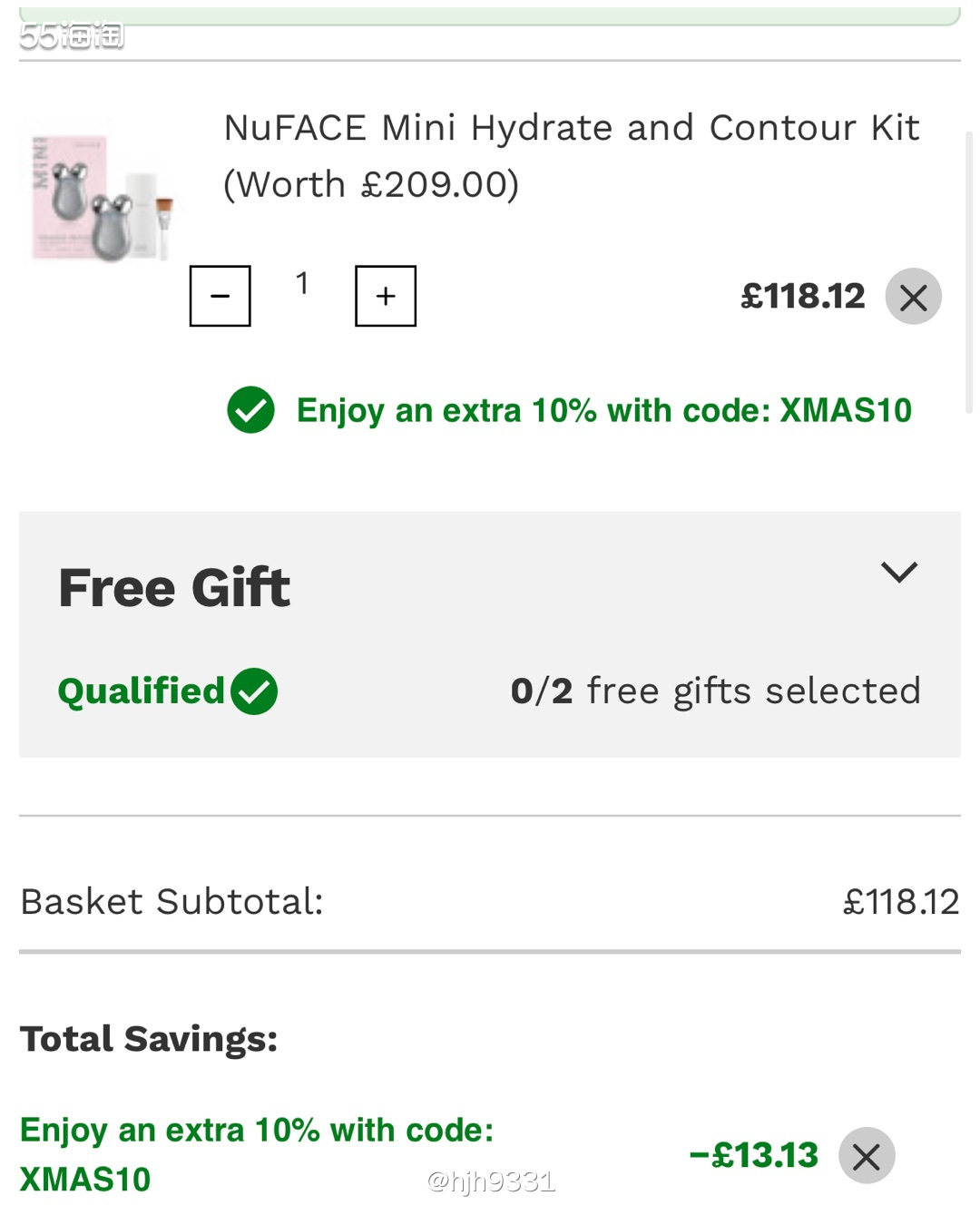Click the Total Savings heading
The height and width of the screenshot is (1225, 980).
[x=149, y=1039]
